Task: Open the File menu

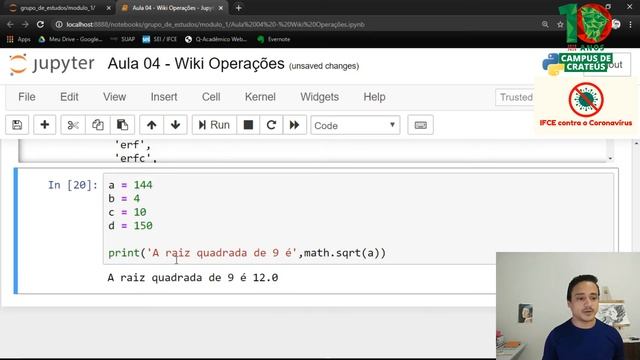Action: tap(27, 97)
